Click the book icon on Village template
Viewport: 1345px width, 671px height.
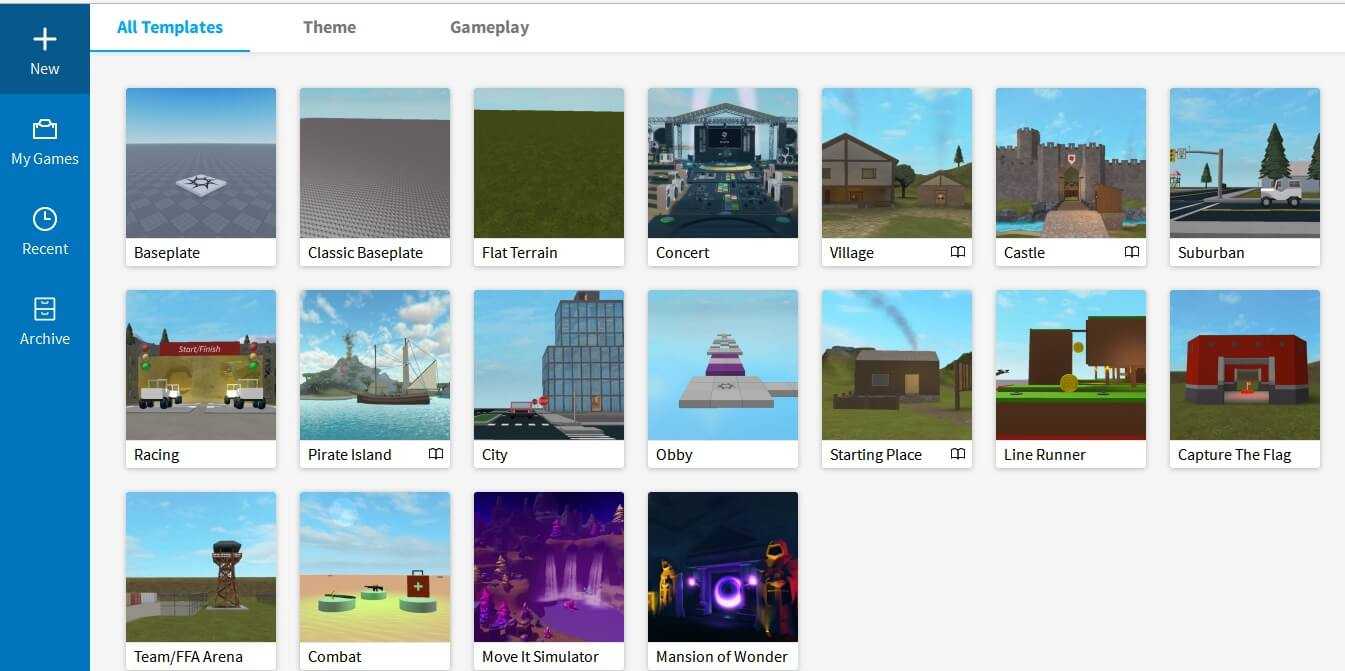(957, 253)
